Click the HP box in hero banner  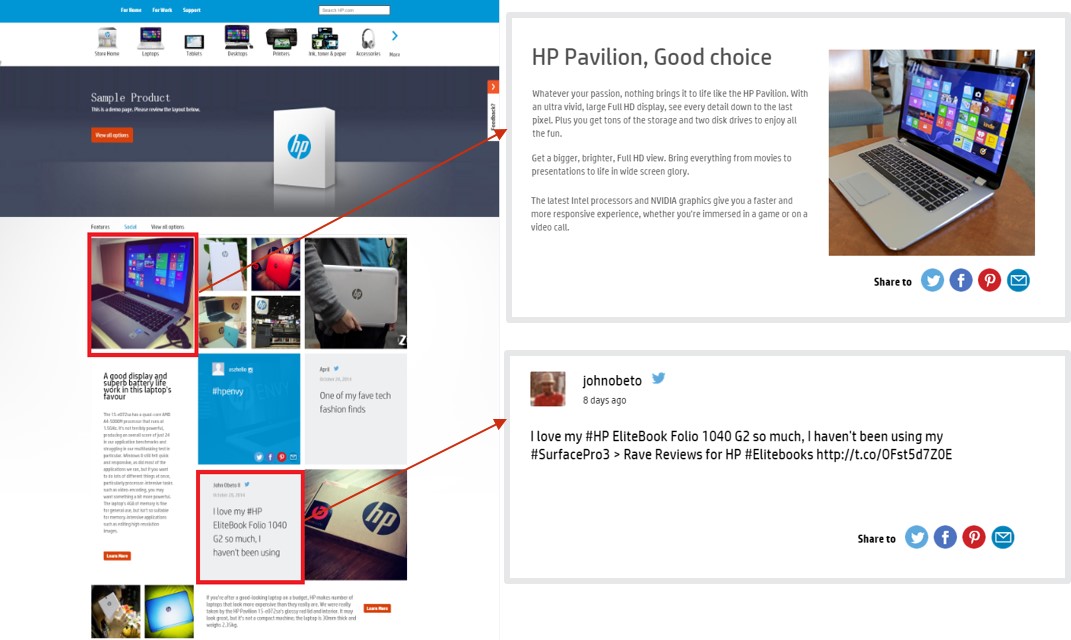click(305, 148)
